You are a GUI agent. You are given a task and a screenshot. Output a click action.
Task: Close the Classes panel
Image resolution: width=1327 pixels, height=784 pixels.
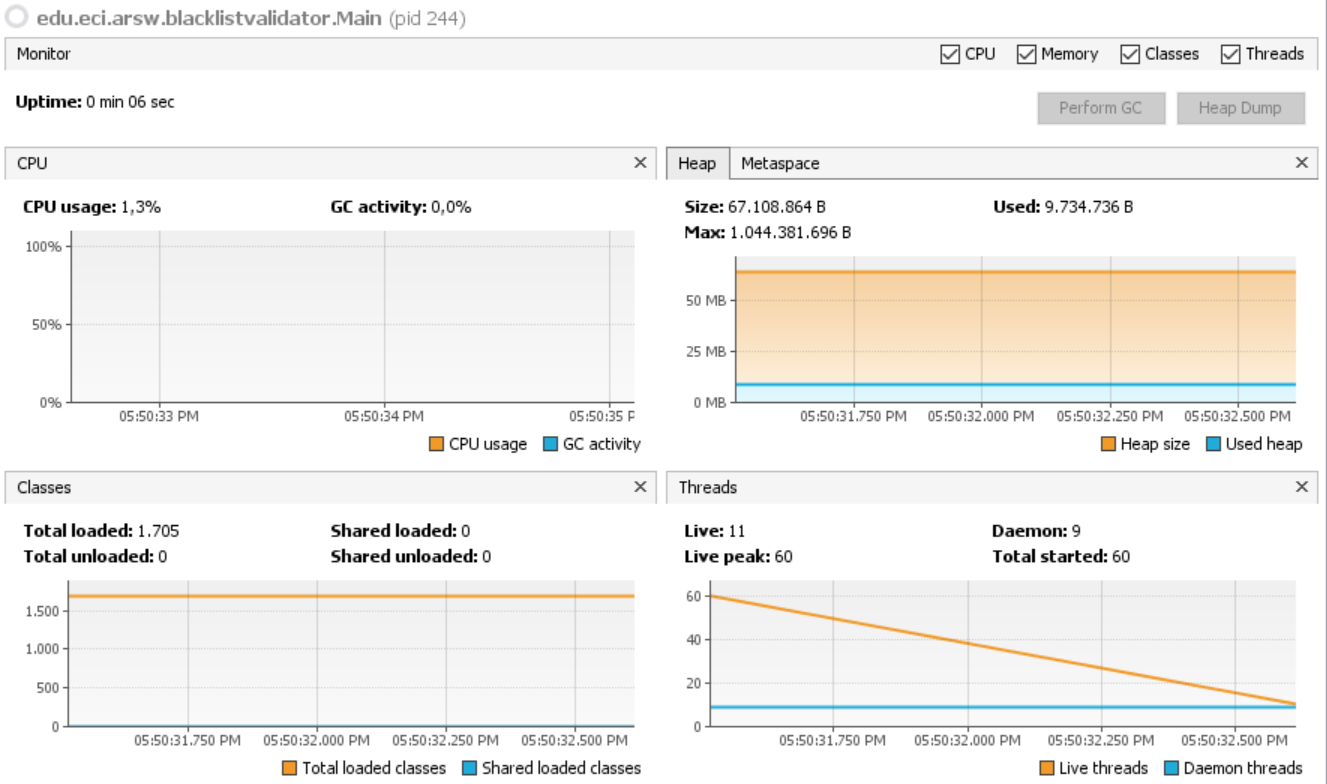[x=640, y=487]
